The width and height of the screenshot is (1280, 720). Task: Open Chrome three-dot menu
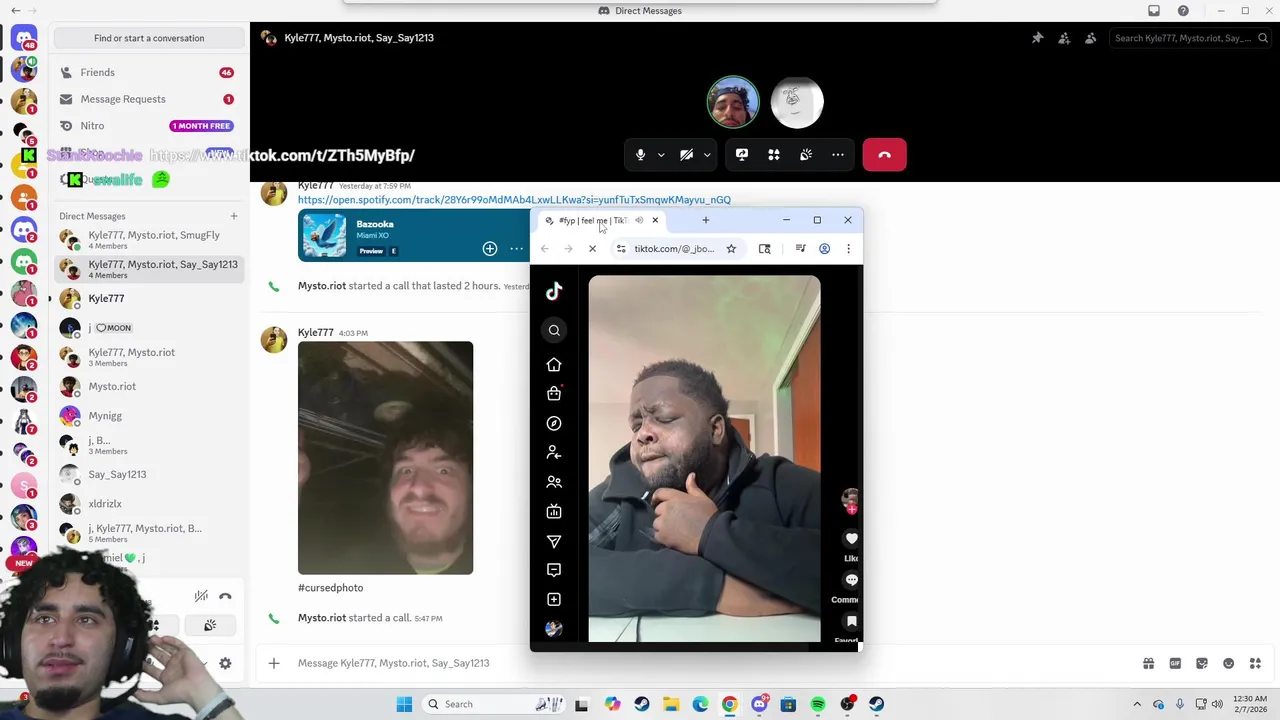tap(848, 249)
